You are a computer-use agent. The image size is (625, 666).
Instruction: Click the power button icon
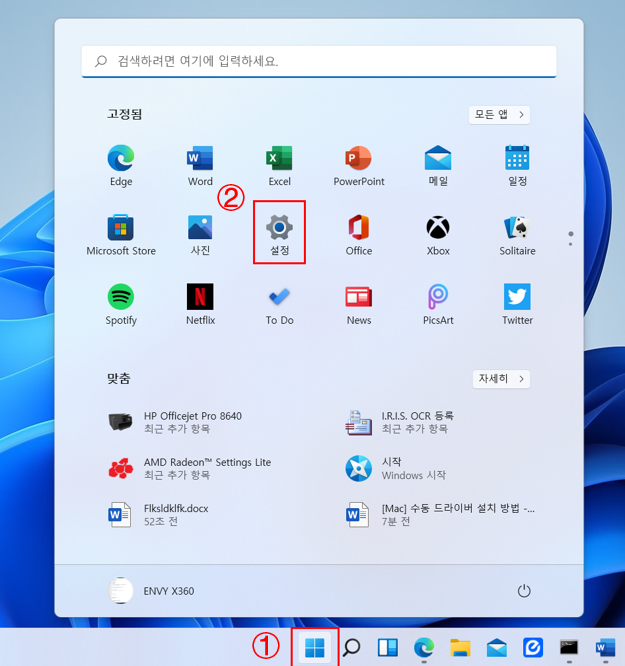coord(524,591)
